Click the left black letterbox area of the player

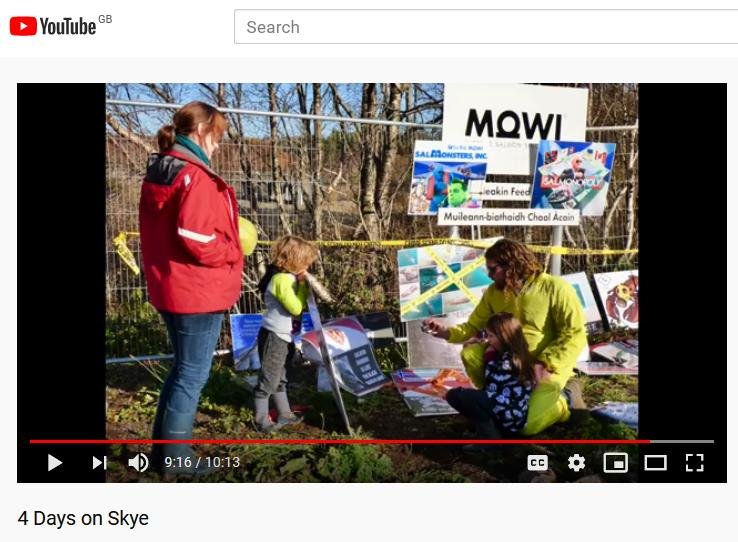point(61,261)
